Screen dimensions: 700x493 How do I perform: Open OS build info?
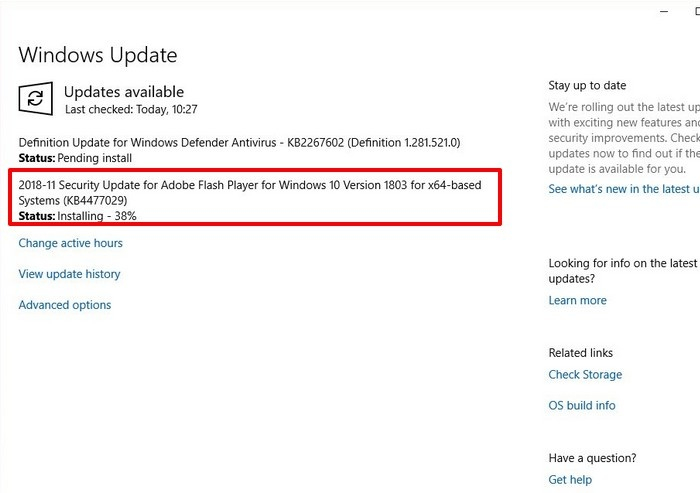click(582, 405)
